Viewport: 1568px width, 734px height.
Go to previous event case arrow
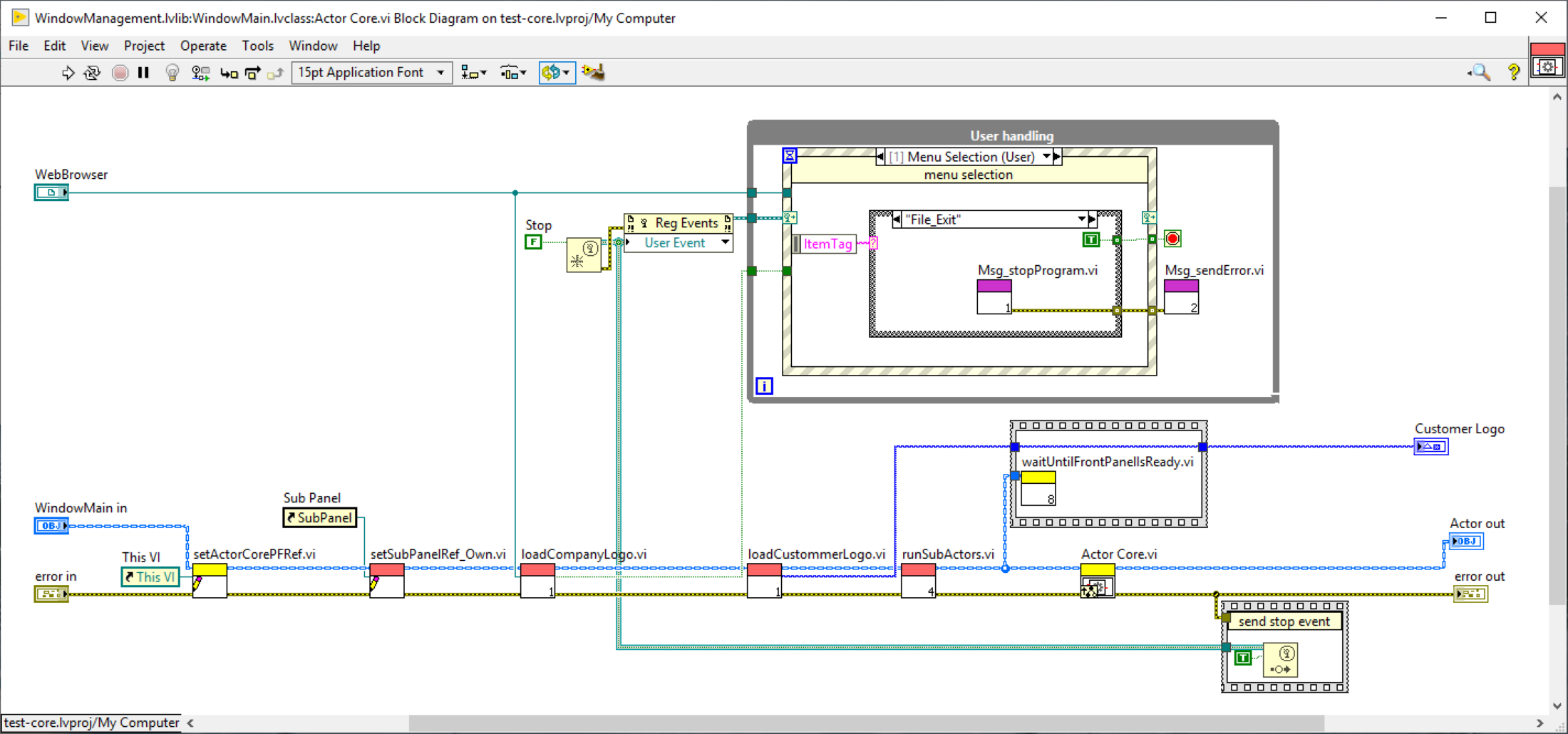880,157
